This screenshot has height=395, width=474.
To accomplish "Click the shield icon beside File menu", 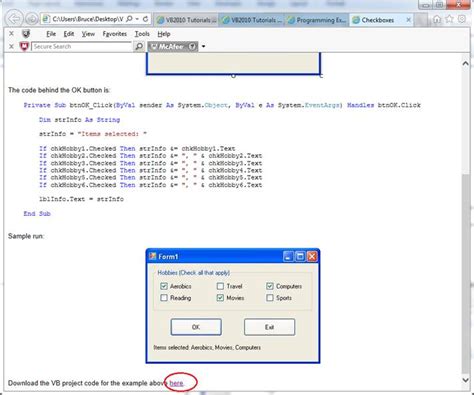I will 26,33.
